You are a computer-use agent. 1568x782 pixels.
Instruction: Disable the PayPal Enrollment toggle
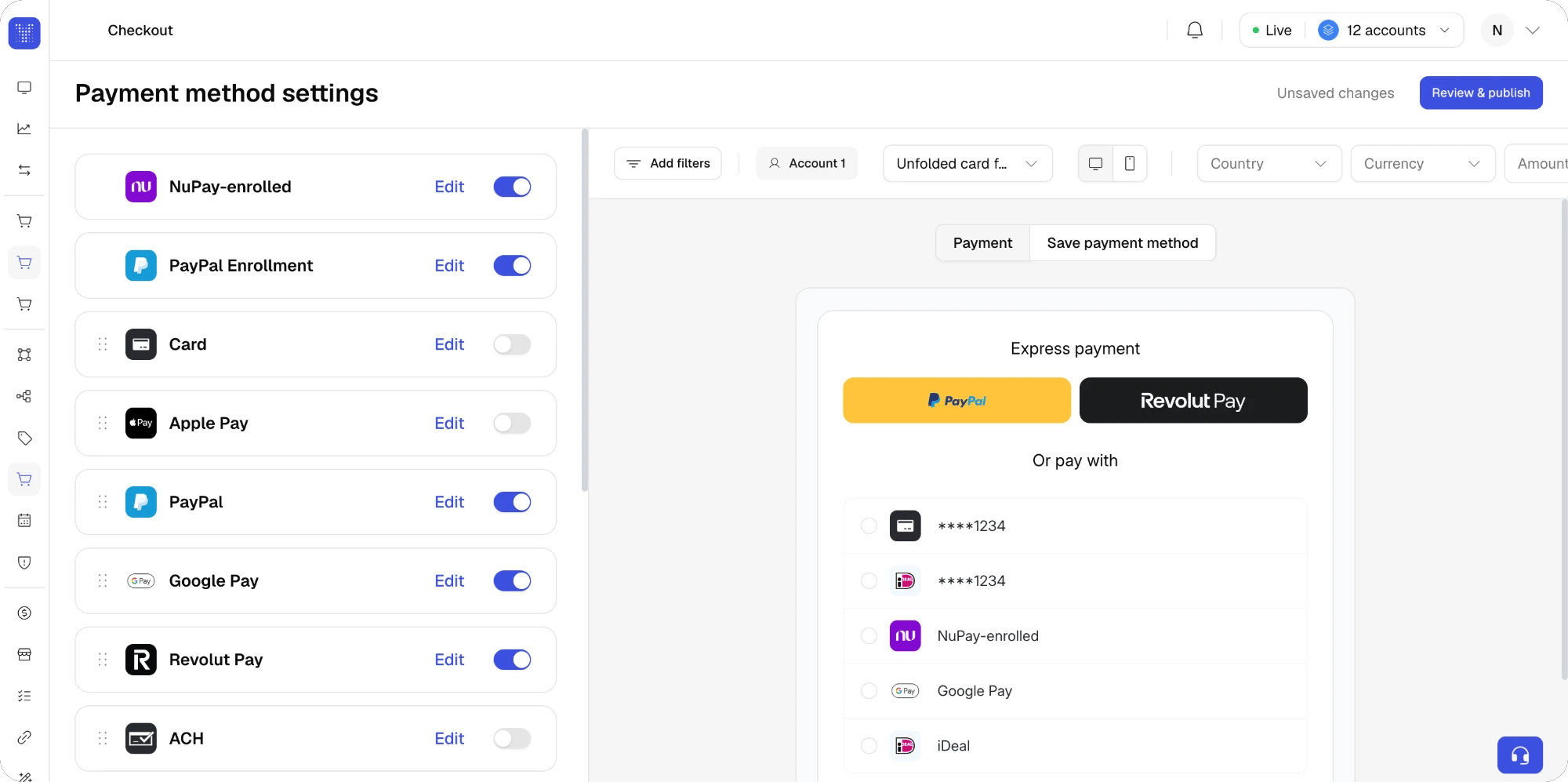(512, 266)
